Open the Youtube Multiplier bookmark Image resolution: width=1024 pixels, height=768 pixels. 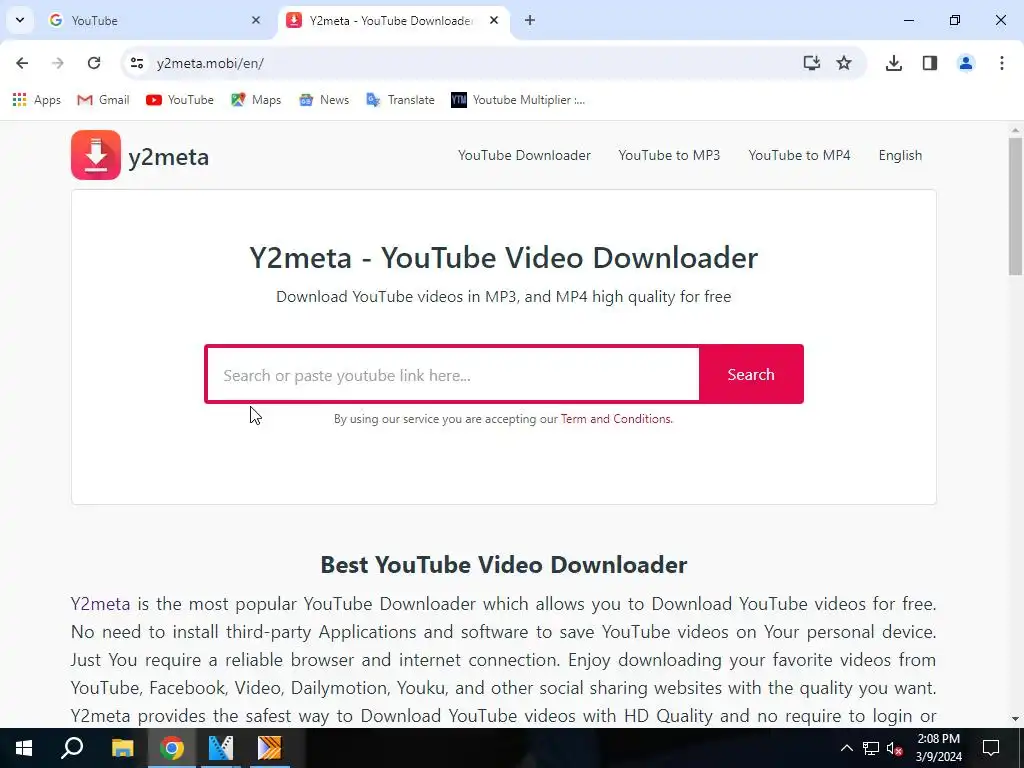pyautogui.click(x=519, y=100)
